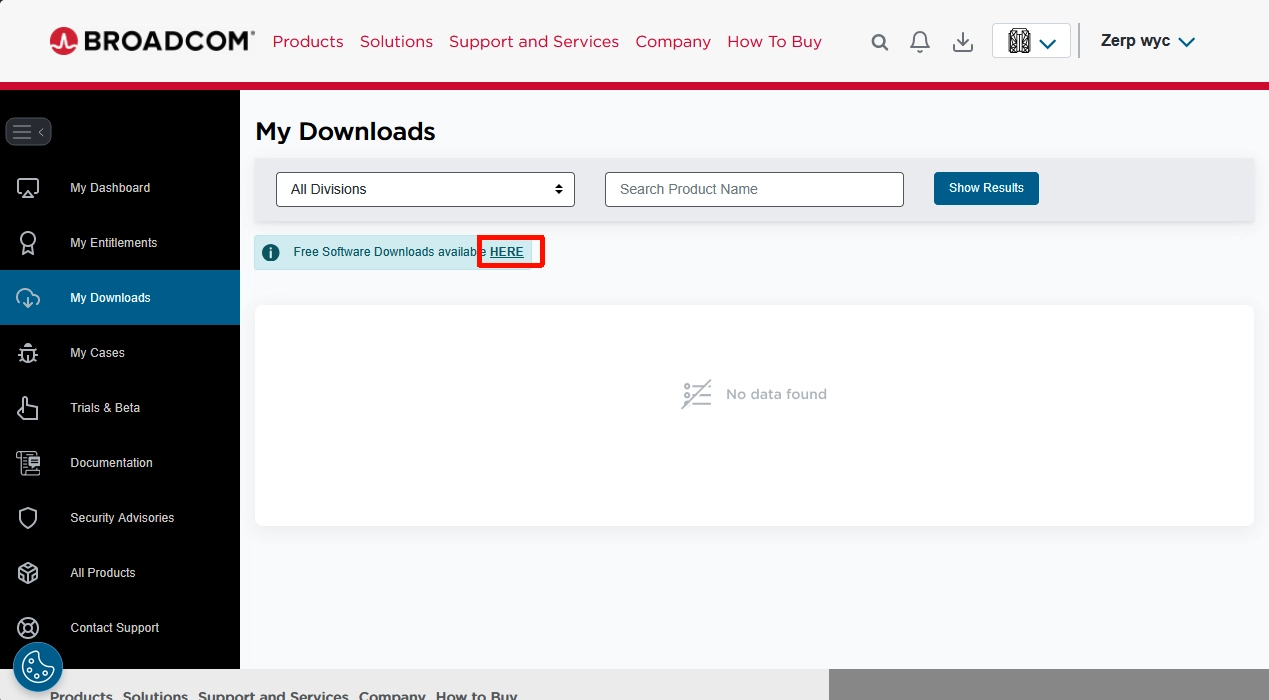Open the Zerp wyc user menu

coord(1147,42)
